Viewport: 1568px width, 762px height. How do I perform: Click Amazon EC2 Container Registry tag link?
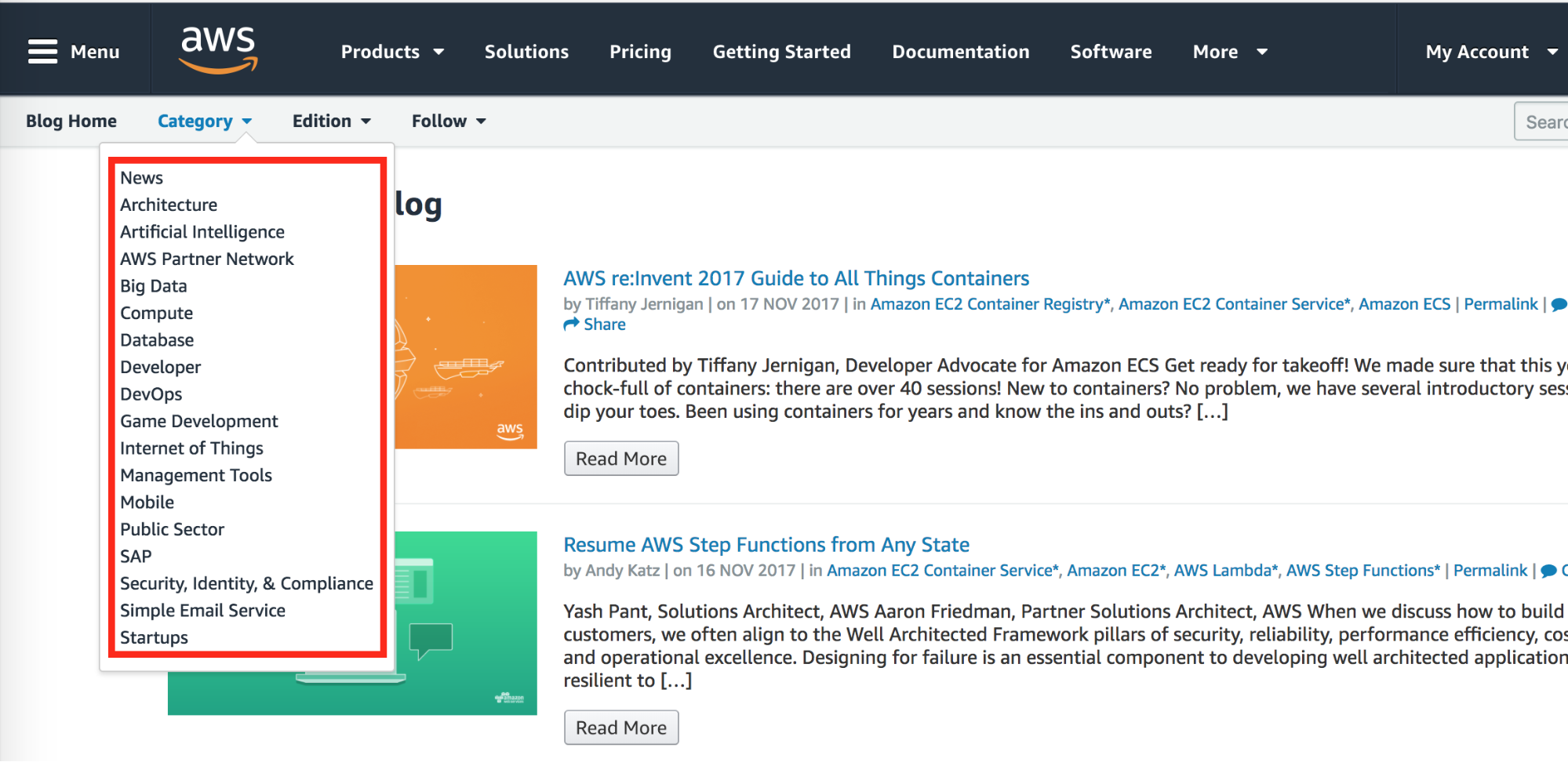tap(991, 304)
